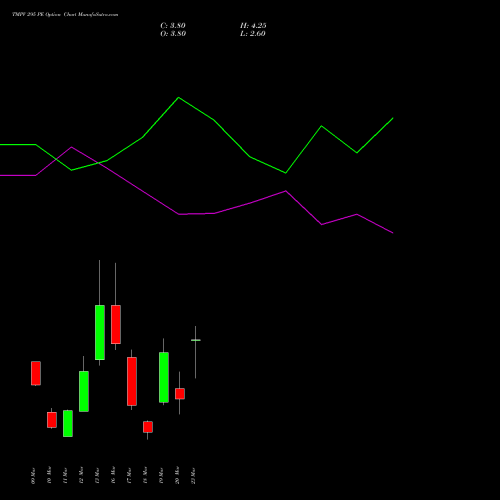Click the 17 Mar date label
500x500 pixels.
pos(129,475)
